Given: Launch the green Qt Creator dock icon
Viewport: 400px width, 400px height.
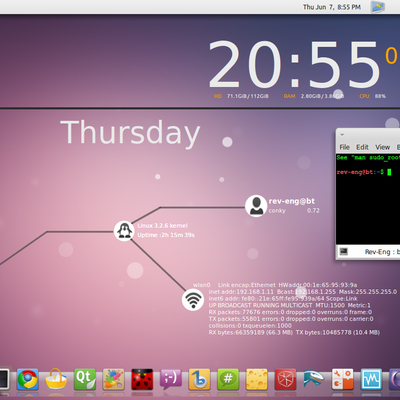Looking at the screenshot, I should 85,379.
